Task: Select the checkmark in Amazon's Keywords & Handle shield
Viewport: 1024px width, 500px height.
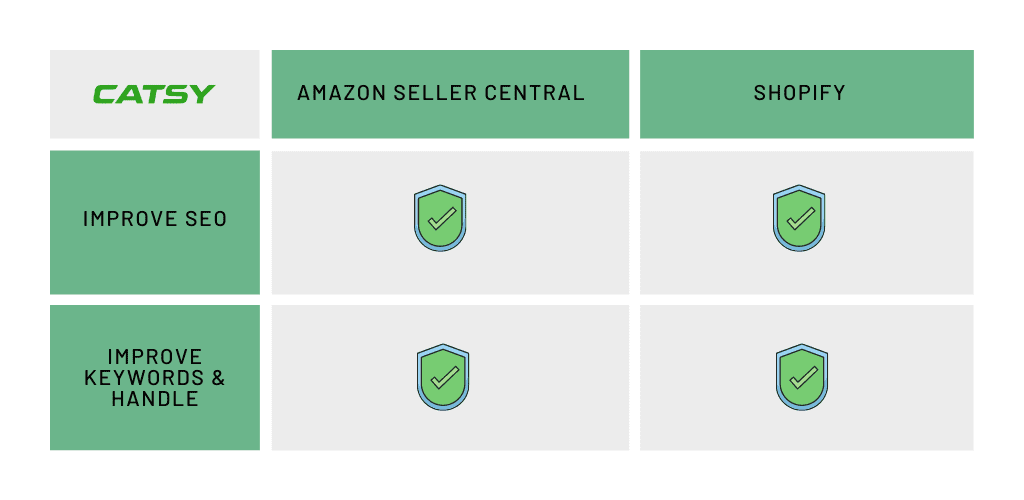Action: 445,377
